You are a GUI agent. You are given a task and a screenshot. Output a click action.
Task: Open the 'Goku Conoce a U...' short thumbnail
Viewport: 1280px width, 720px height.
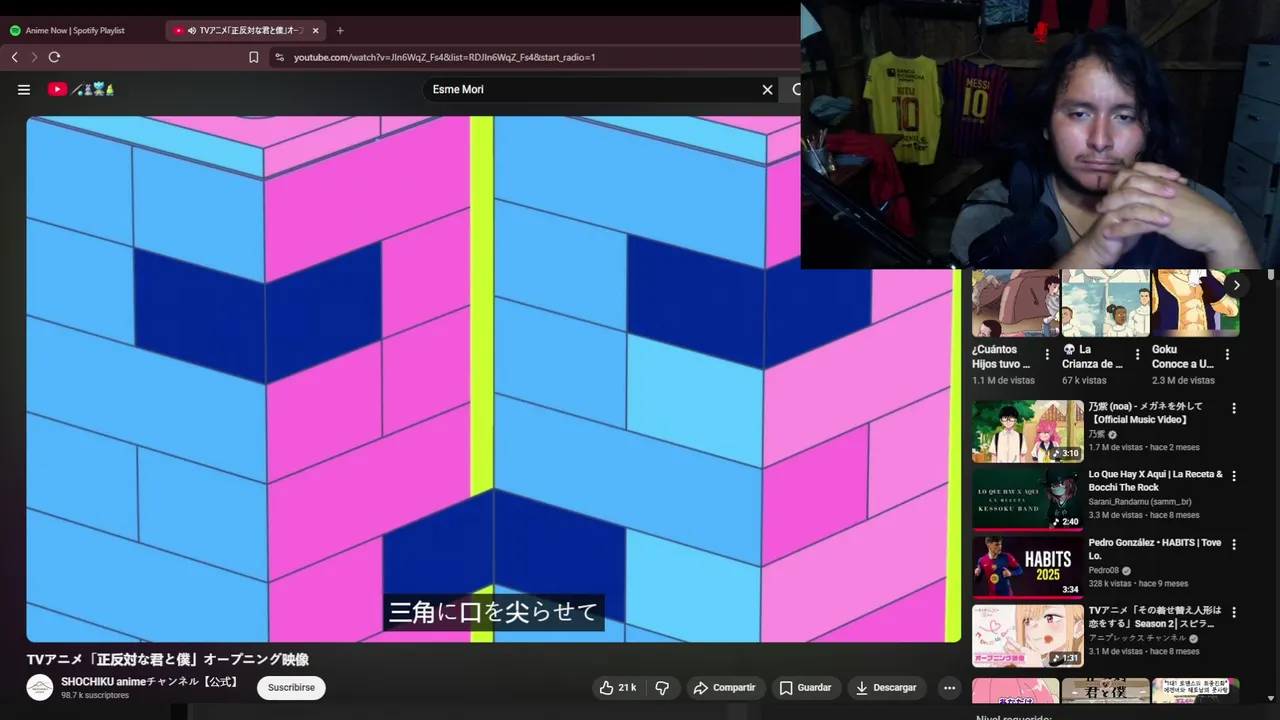[x=1195, y=302]
